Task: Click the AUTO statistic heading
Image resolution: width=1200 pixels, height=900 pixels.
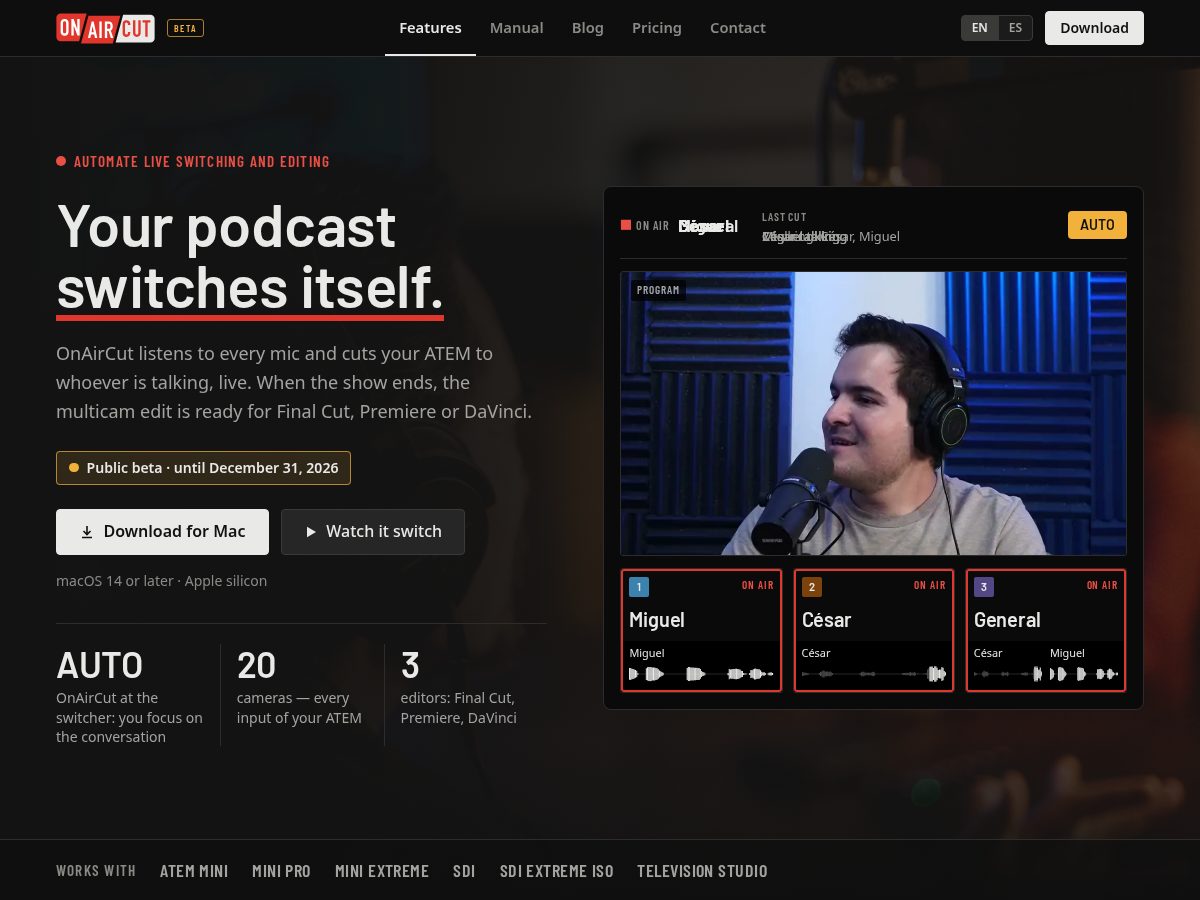Action: coord(100,665)
